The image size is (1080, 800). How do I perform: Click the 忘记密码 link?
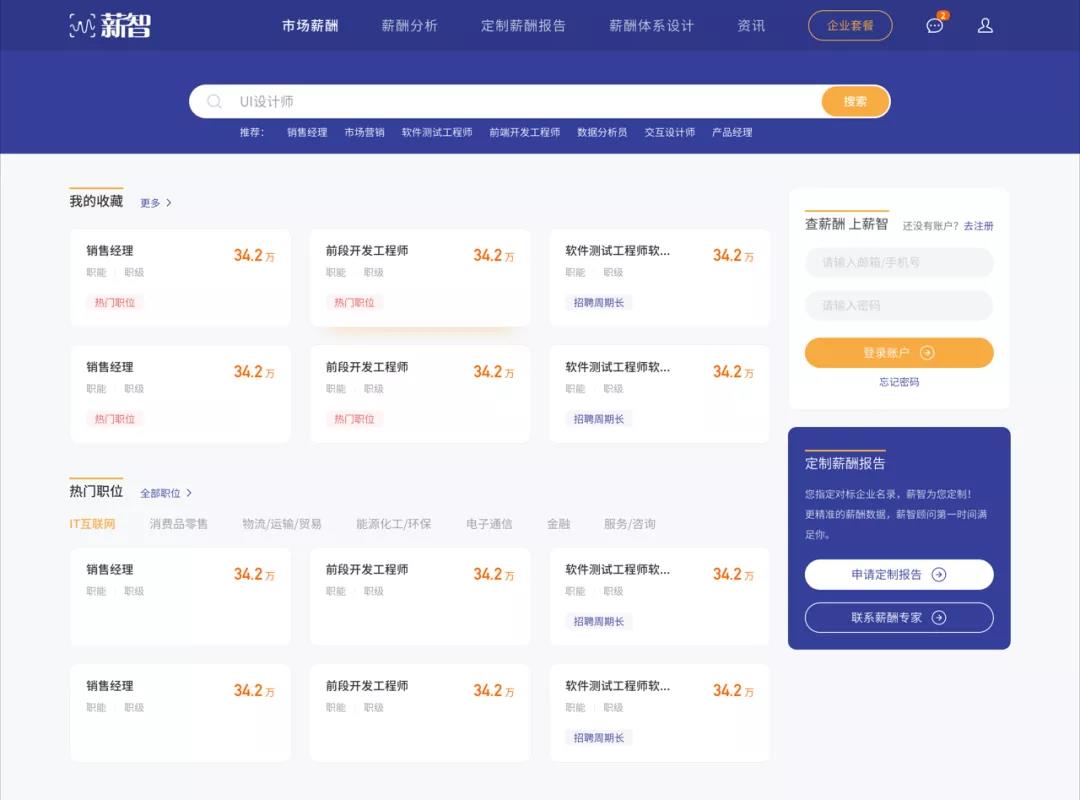point(899,382)
